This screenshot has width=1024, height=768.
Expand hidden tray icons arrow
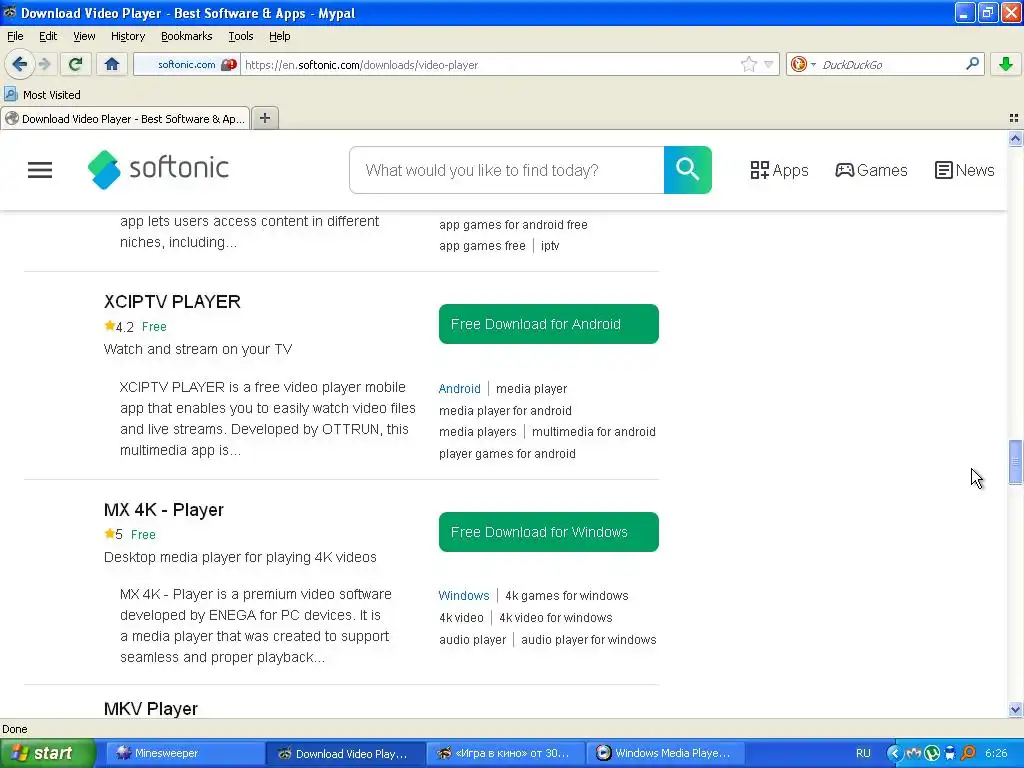[x=895, y=753]
